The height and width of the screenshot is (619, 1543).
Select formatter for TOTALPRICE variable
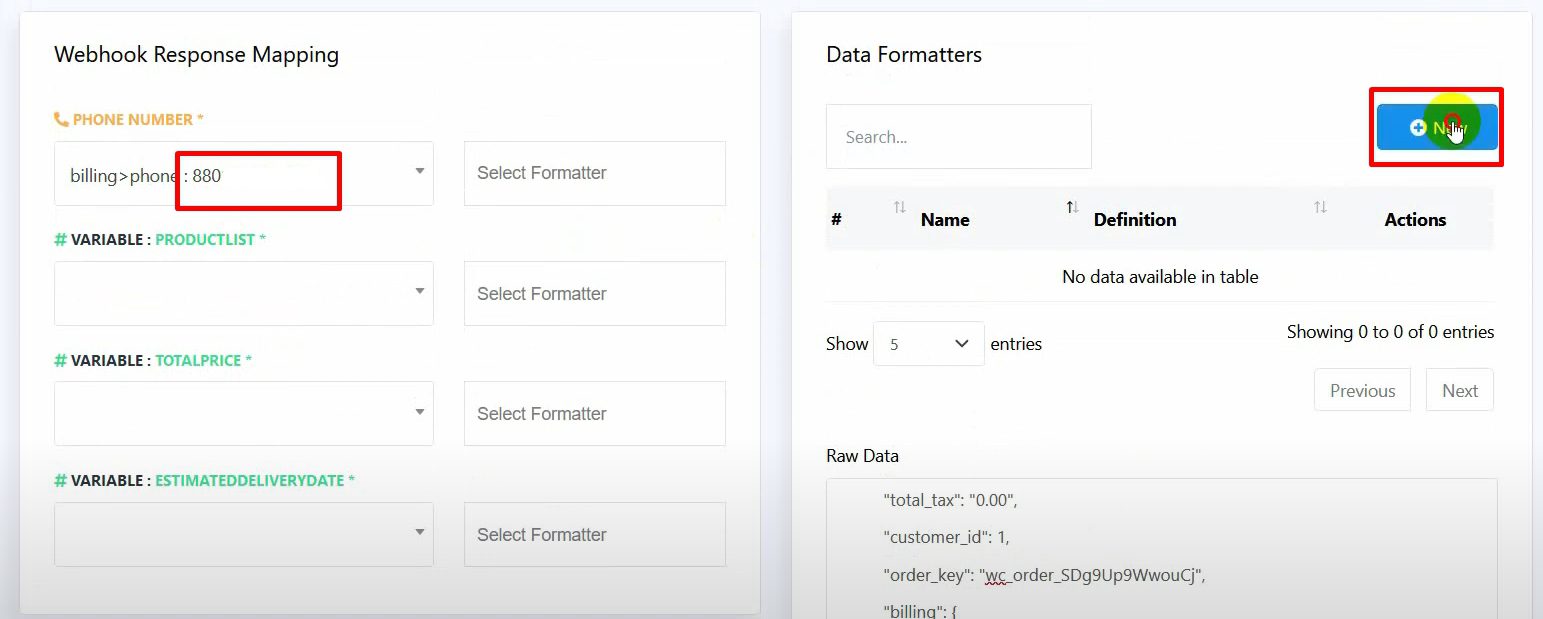(x=594, y=414)
